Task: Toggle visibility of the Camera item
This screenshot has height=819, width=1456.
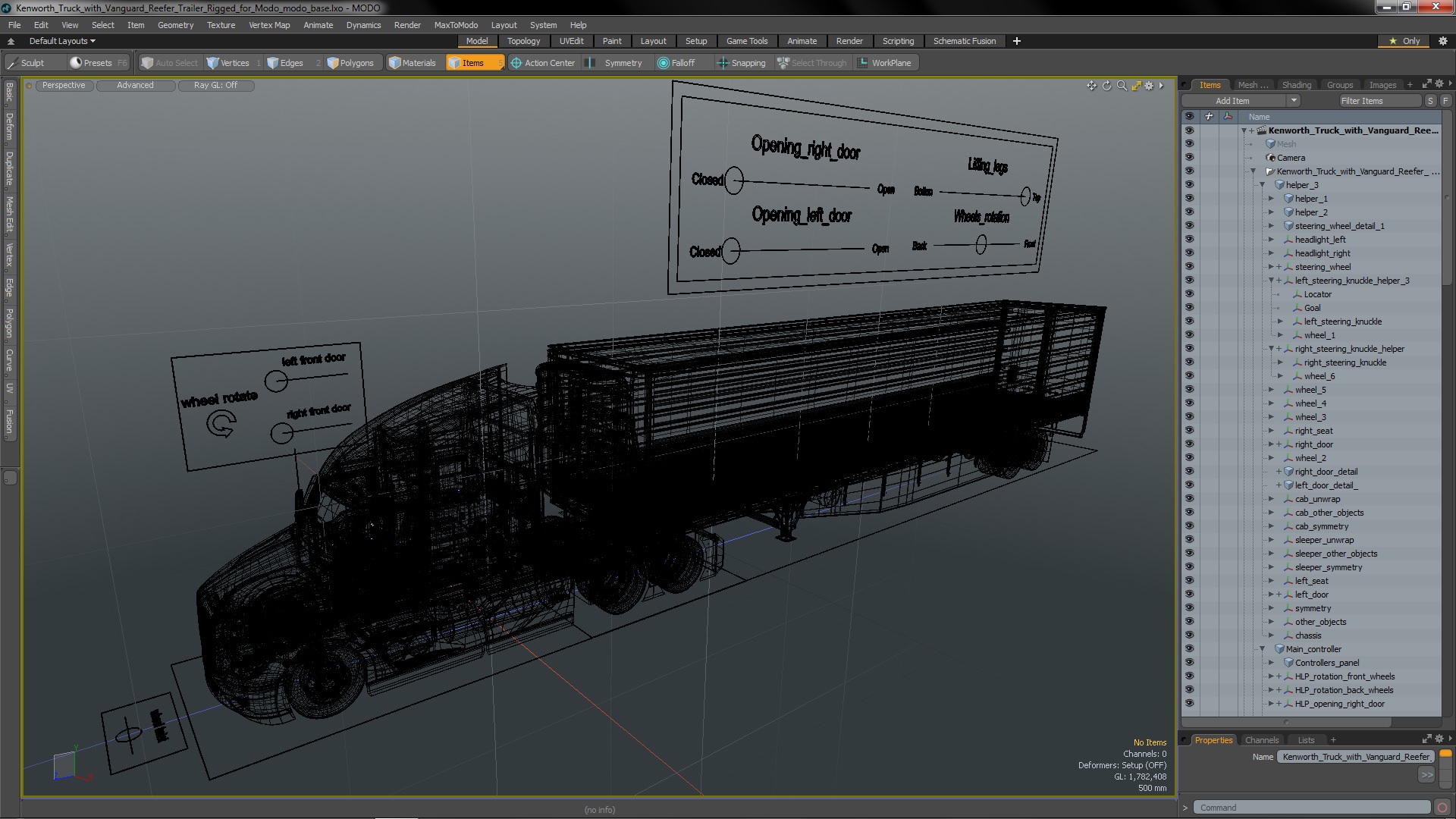Action: click(x=1189, y=158)
